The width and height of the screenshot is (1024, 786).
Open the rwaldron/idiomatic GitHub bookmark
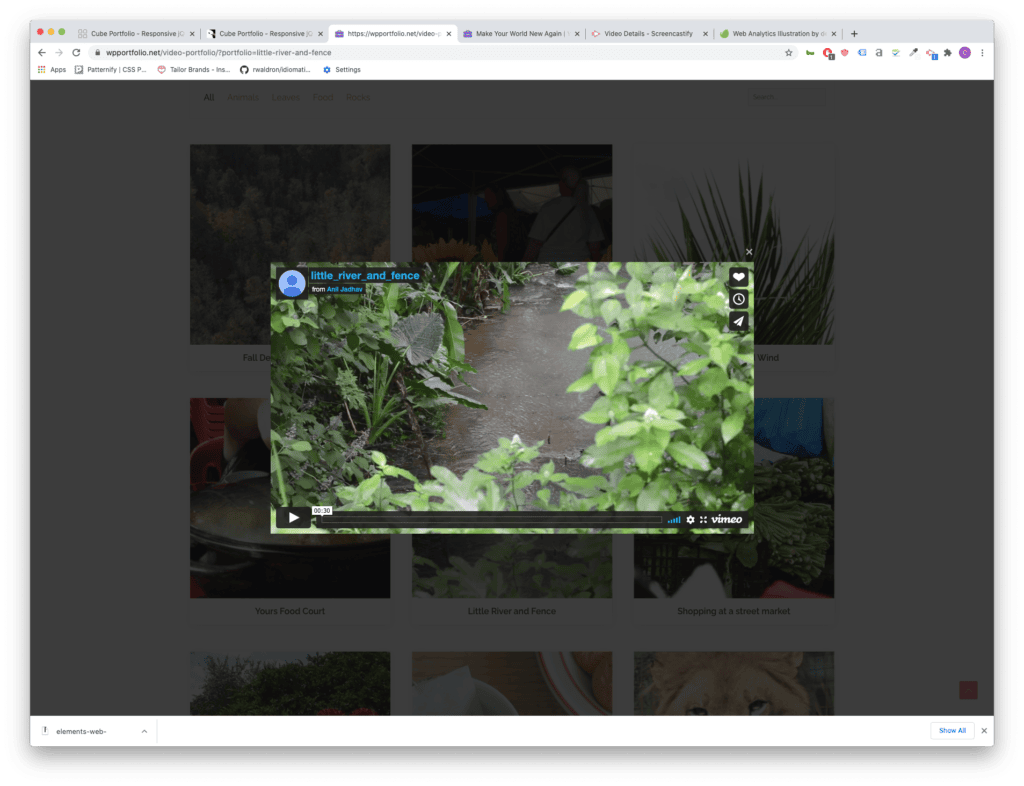click(275, 70)
